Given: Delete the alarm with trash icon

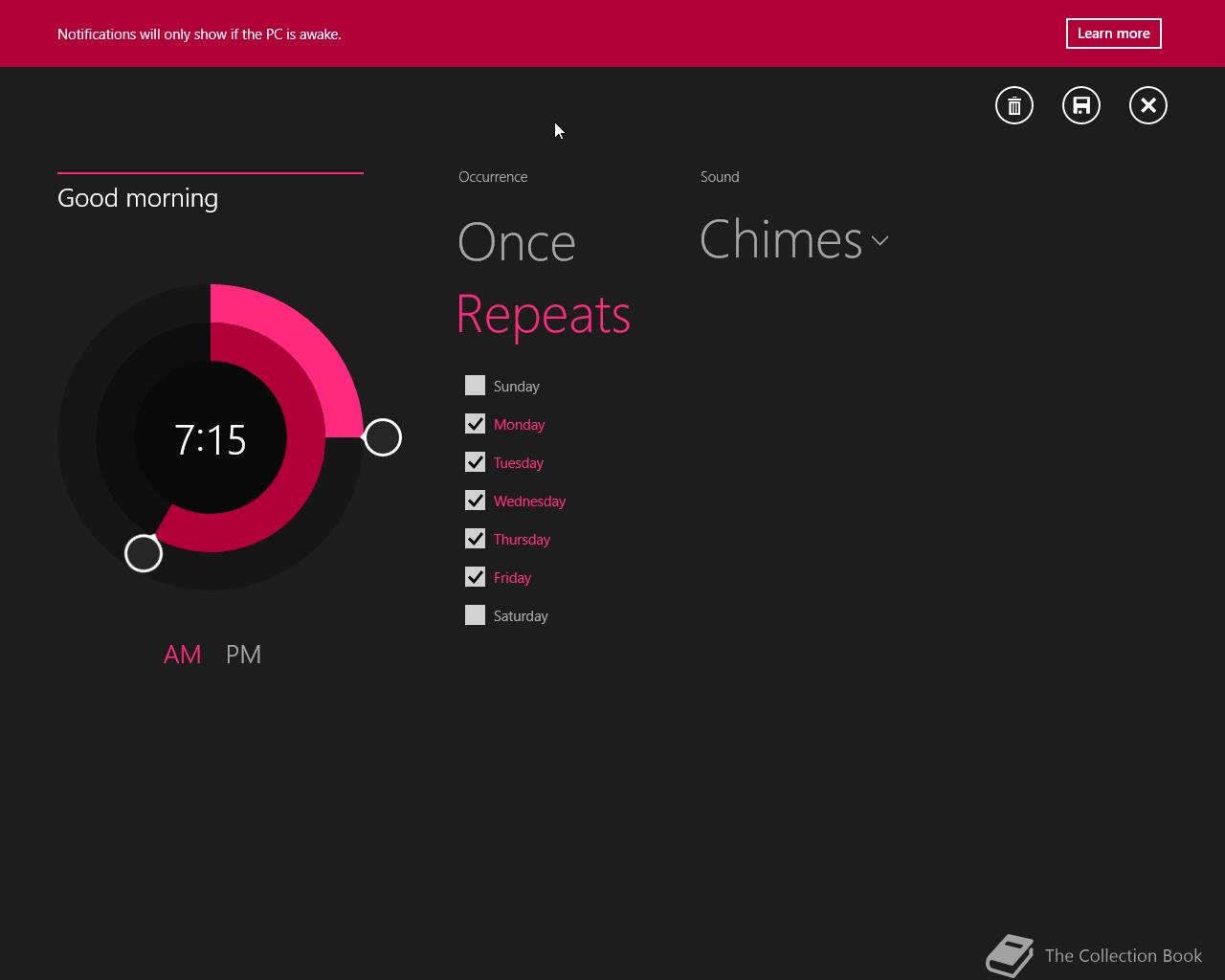Looking at the screenshot, I should click(x=1014, y=105).
